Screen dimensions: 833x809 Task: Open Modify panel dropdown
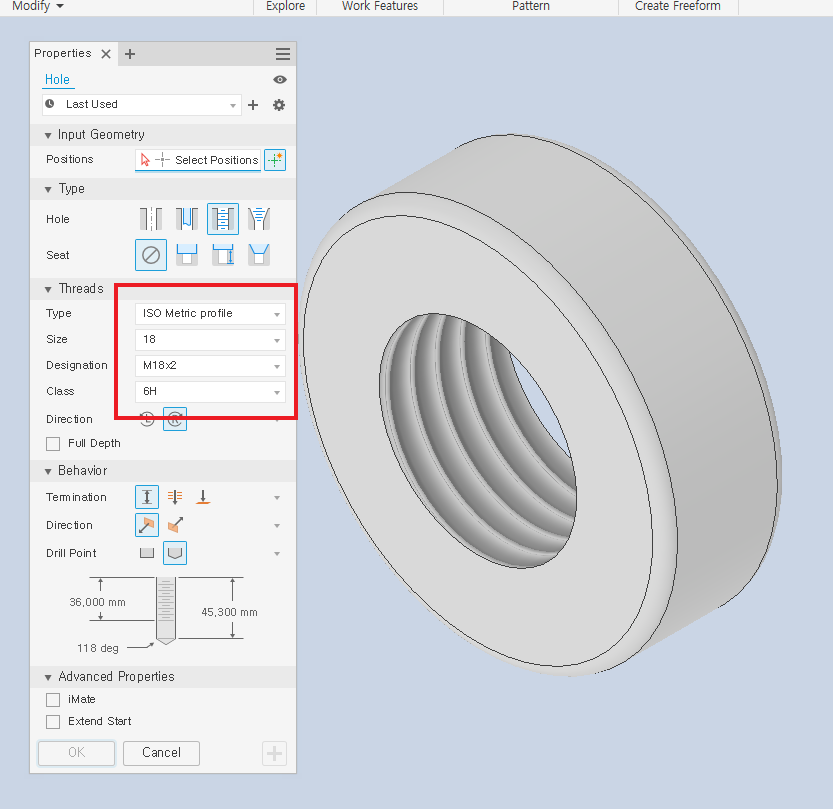(x=38, y=6)
